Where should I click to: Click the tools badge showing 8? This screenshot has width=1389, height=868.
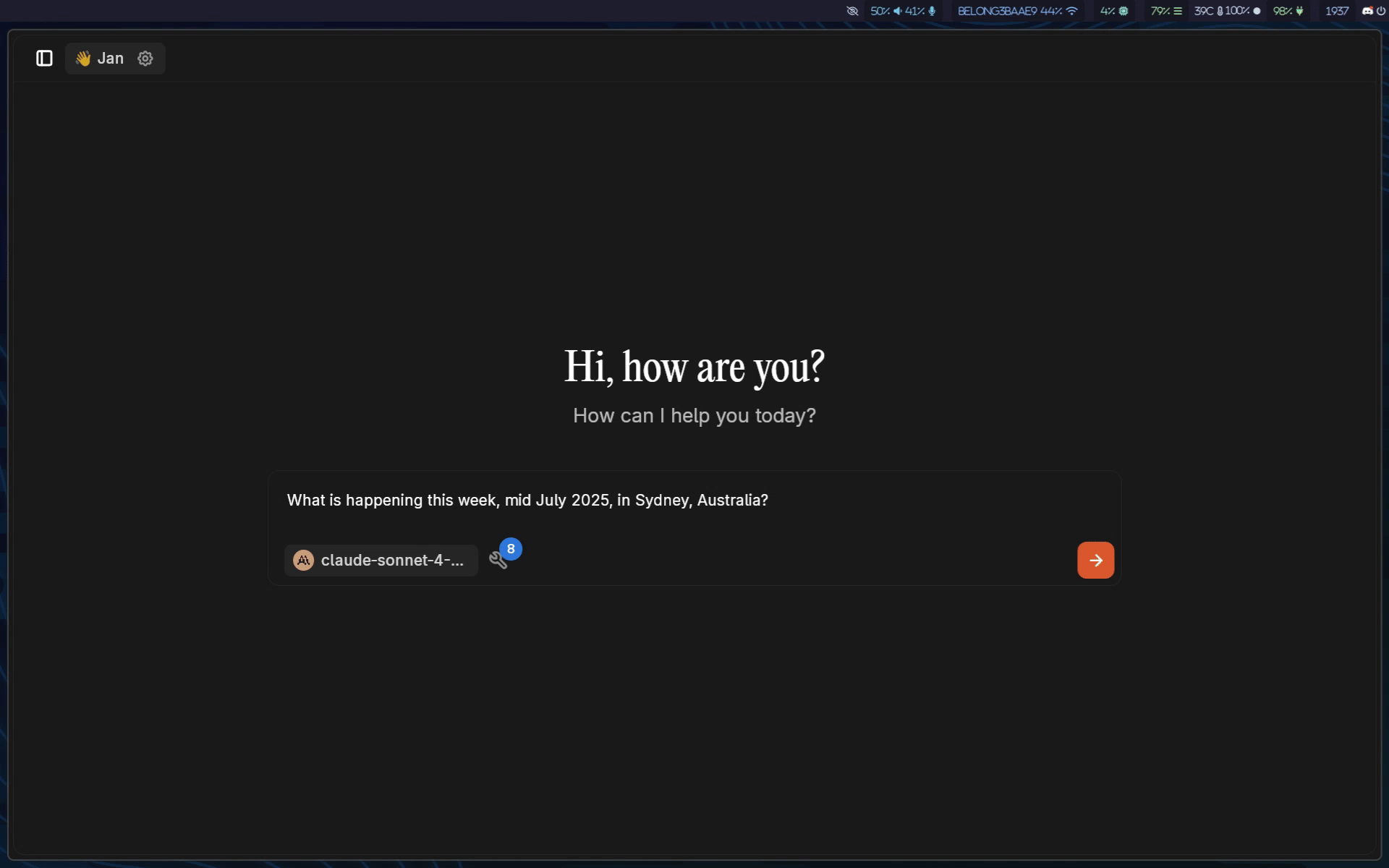(510, 549)
